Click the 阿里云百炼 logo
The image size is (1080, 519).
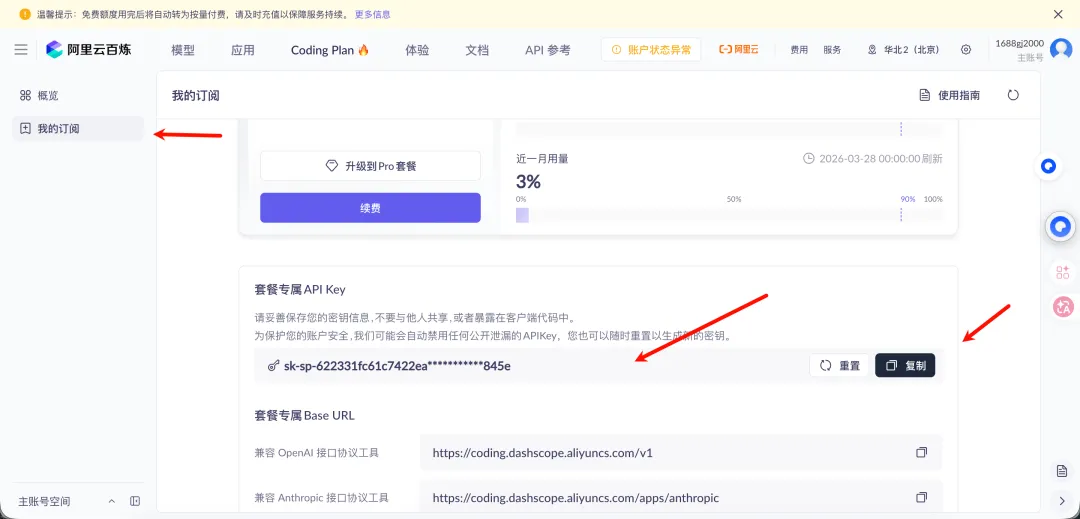click(x=88, y=50)
